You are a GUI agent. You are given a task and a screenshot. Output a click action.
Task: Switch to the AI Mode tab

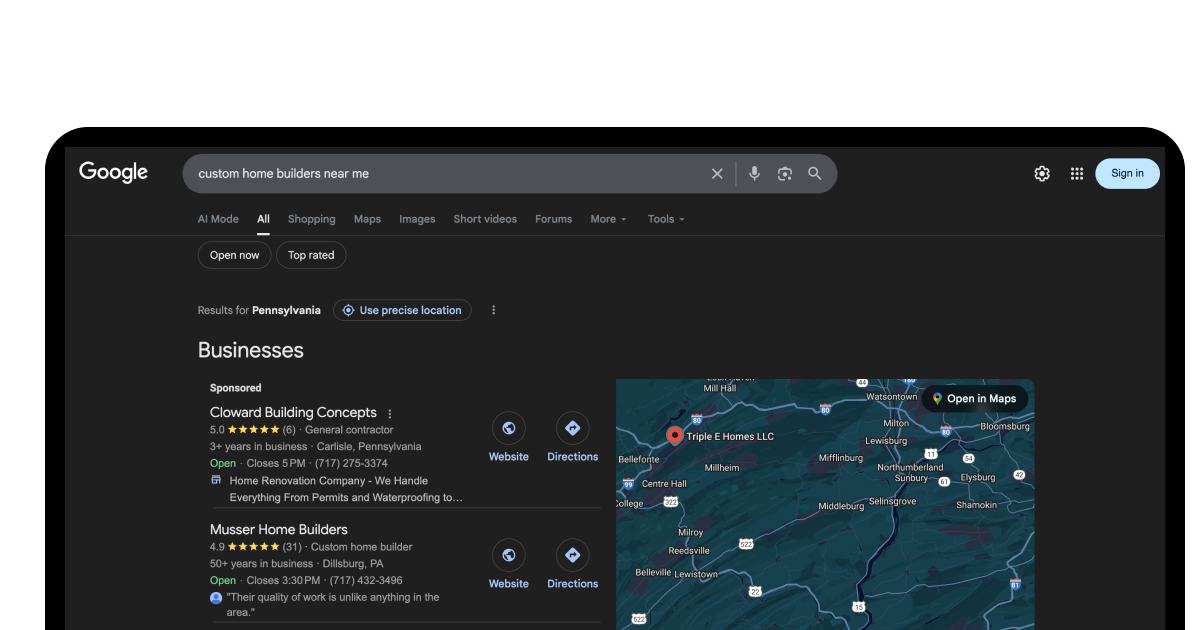pos(218,219)
